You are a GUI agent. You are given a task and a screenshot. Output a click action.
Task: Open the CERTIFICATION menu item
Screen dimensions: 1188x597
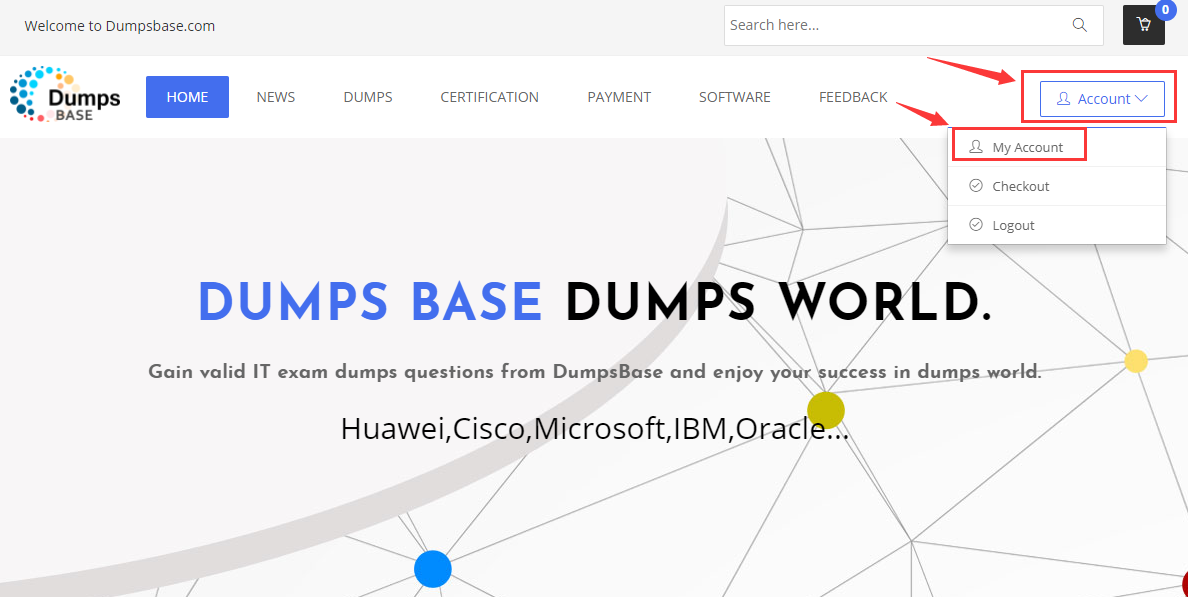[489, 97]
